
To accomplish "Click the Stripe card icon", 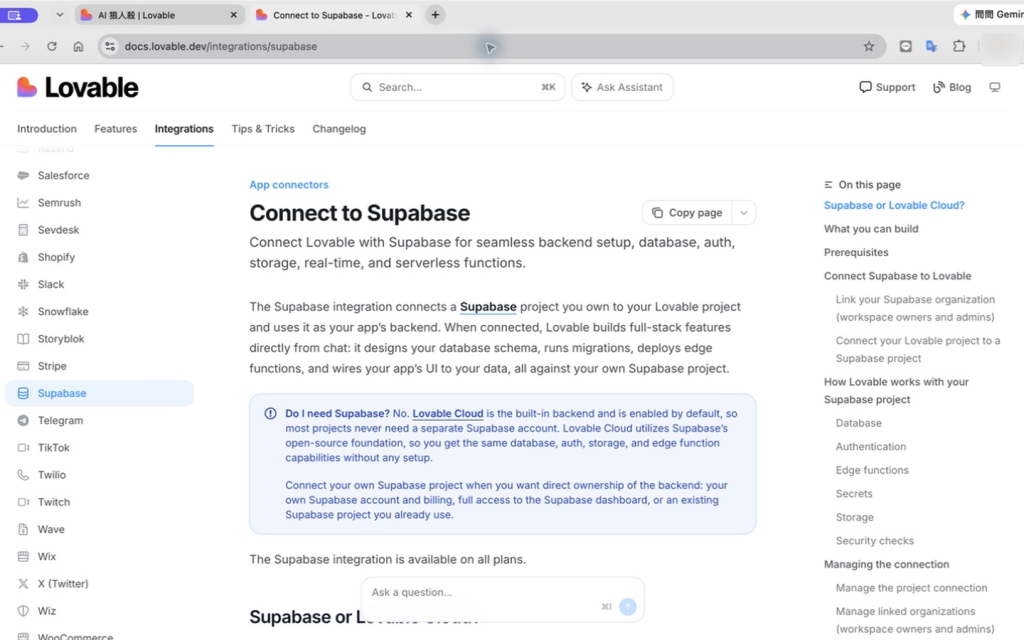I will 23,366.
